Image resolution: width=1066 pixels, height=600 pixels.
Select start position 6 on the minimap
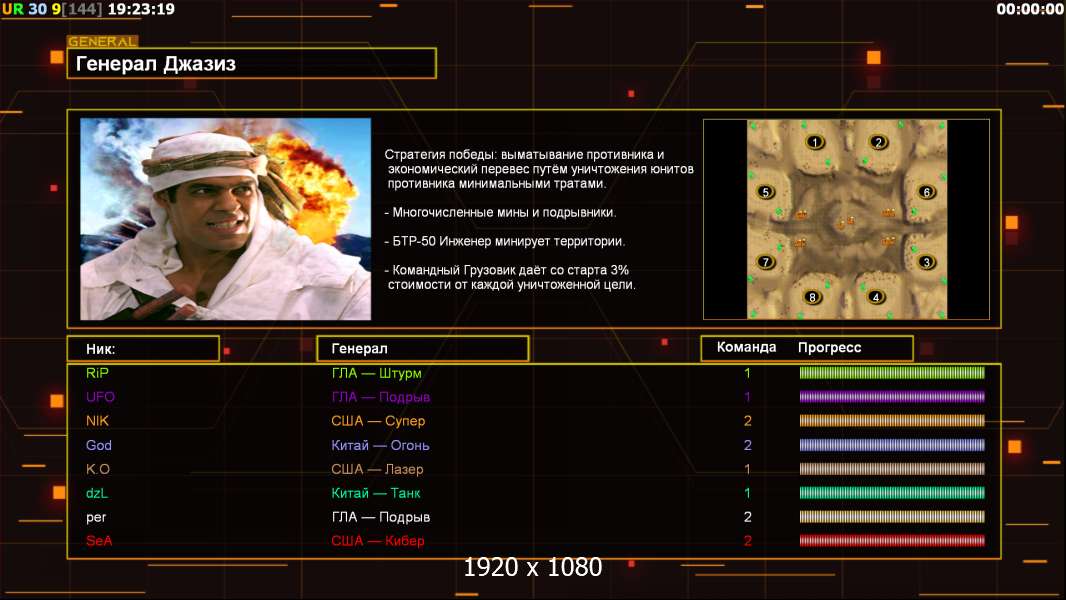click(x=926, y=192)
